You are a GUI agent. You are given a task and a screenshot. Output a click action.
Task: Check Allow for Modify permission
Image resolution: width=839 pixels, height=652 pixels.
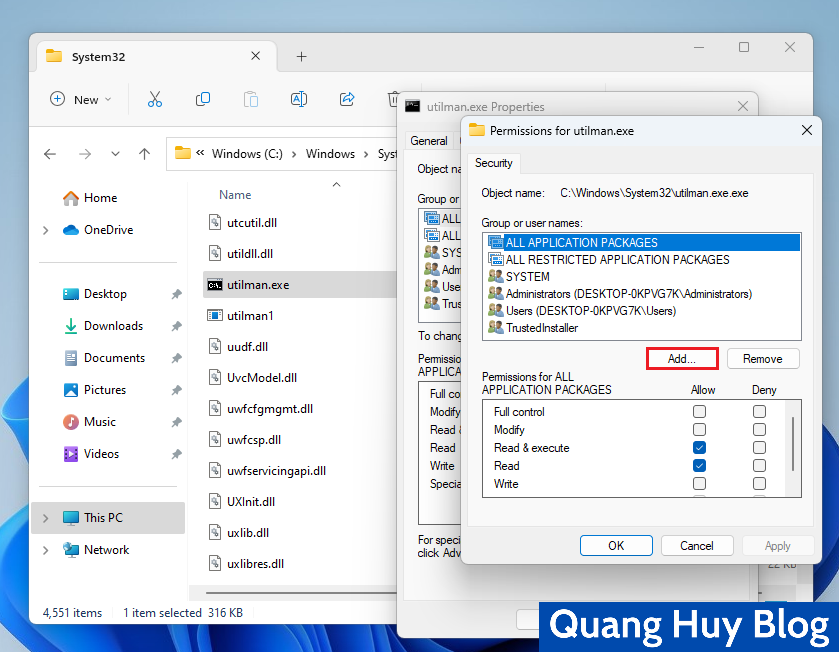699,429
